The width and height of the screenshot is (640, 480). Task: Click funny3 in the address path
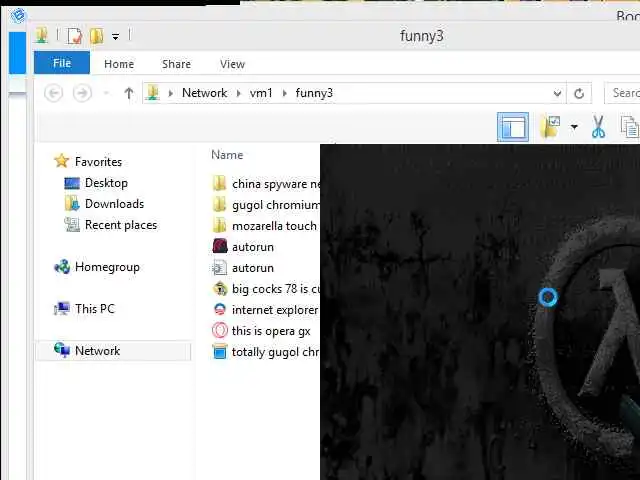(314, 93)
